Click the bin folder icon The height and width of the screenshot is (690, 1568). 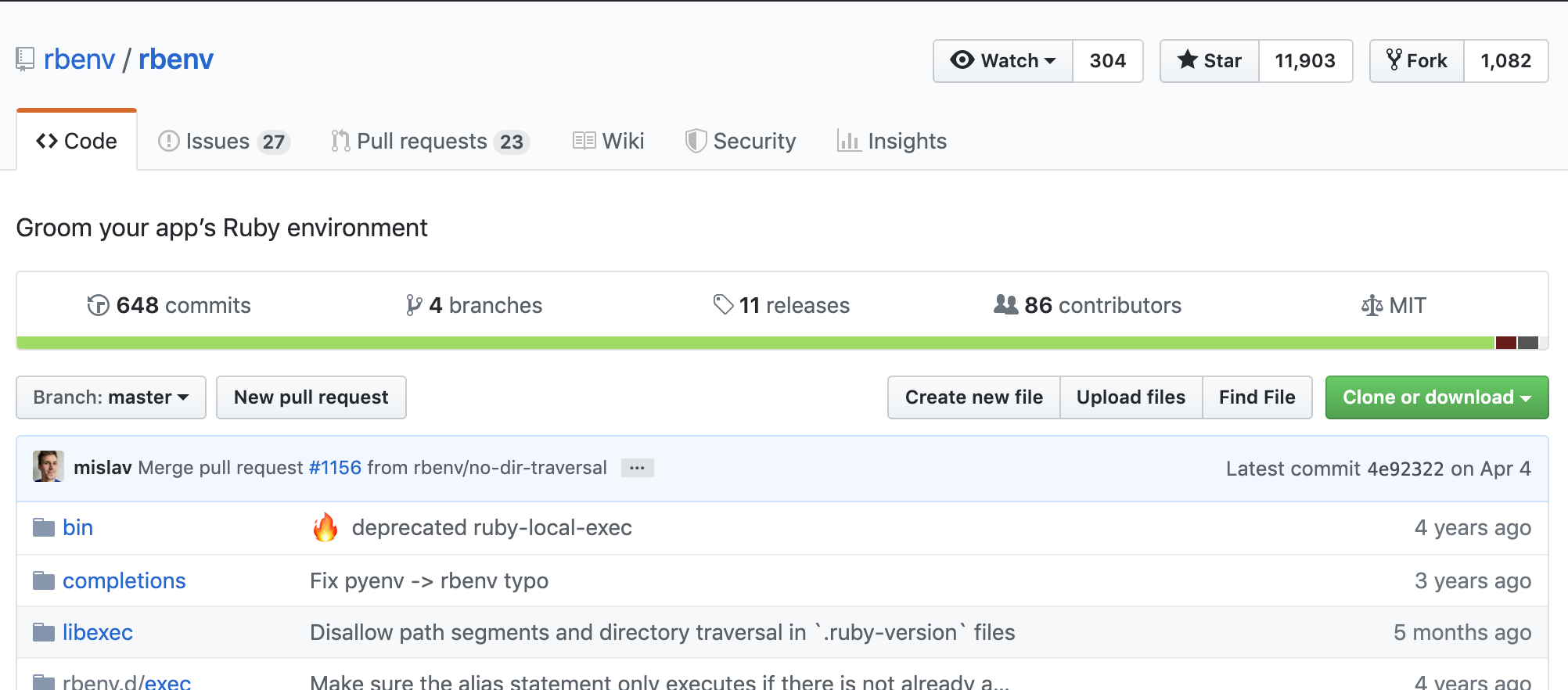(44, 527)
